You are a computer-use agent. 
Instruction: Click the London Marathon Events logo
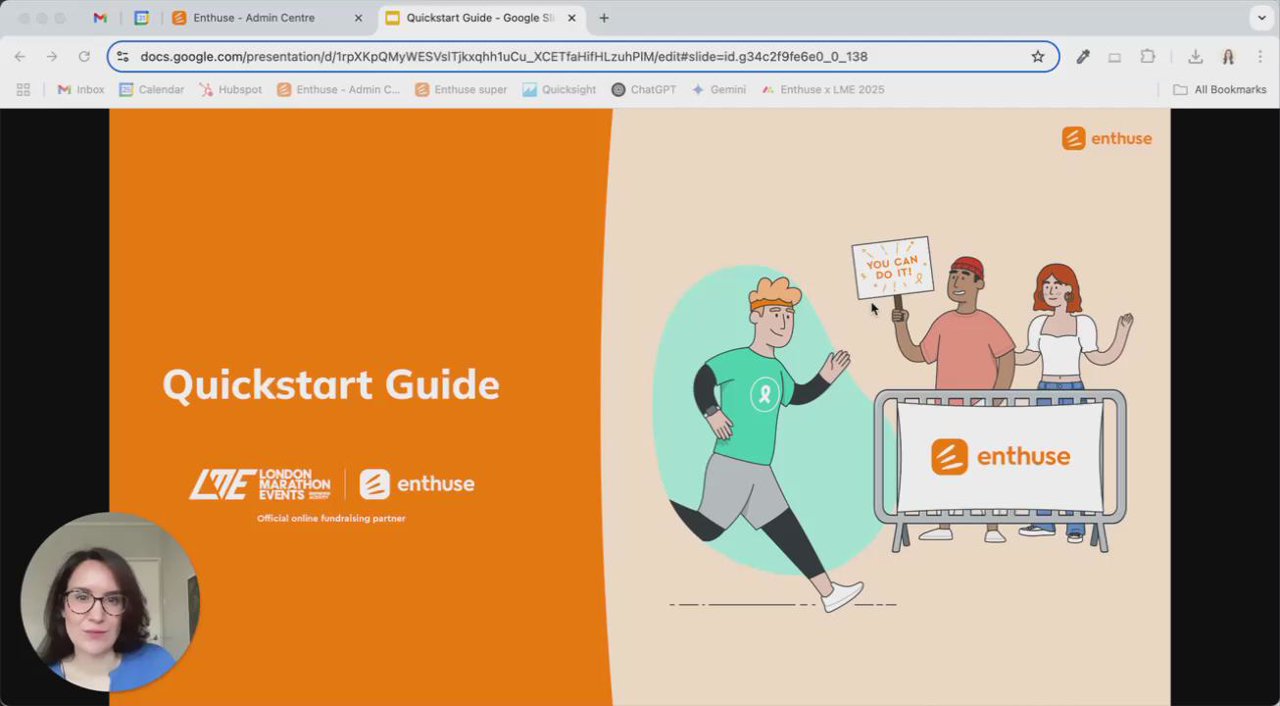pos(260,484)
